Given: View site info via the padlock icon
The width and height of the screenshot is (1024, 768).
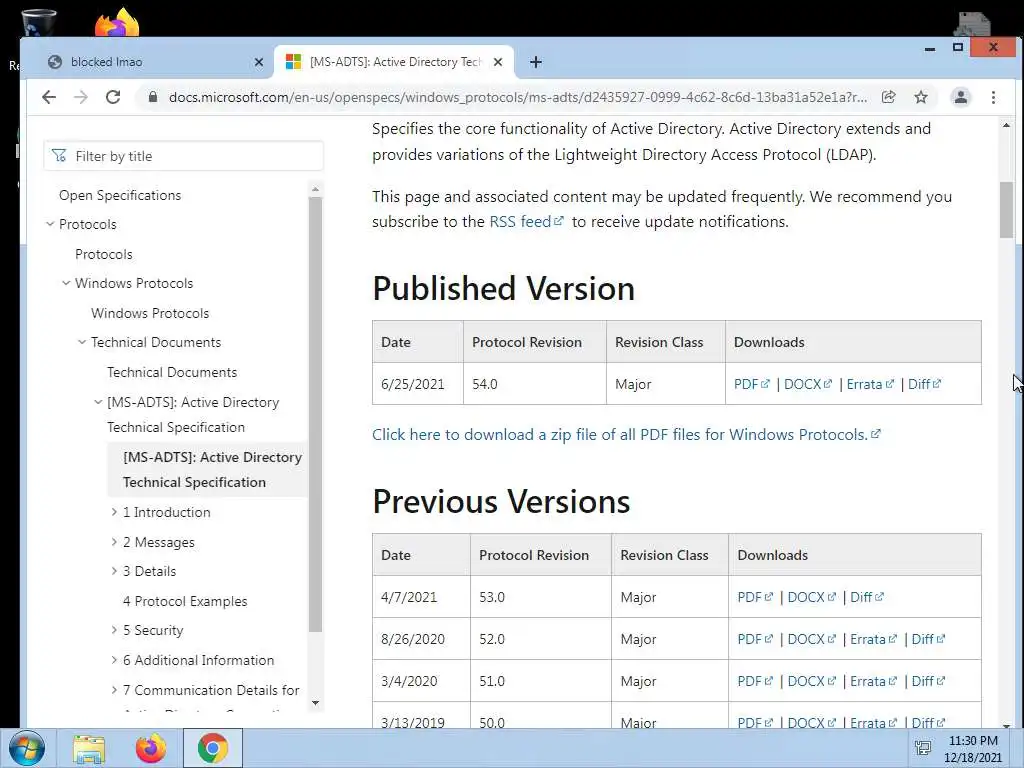Looking at the screenshot, I should [x=153, y=97].
